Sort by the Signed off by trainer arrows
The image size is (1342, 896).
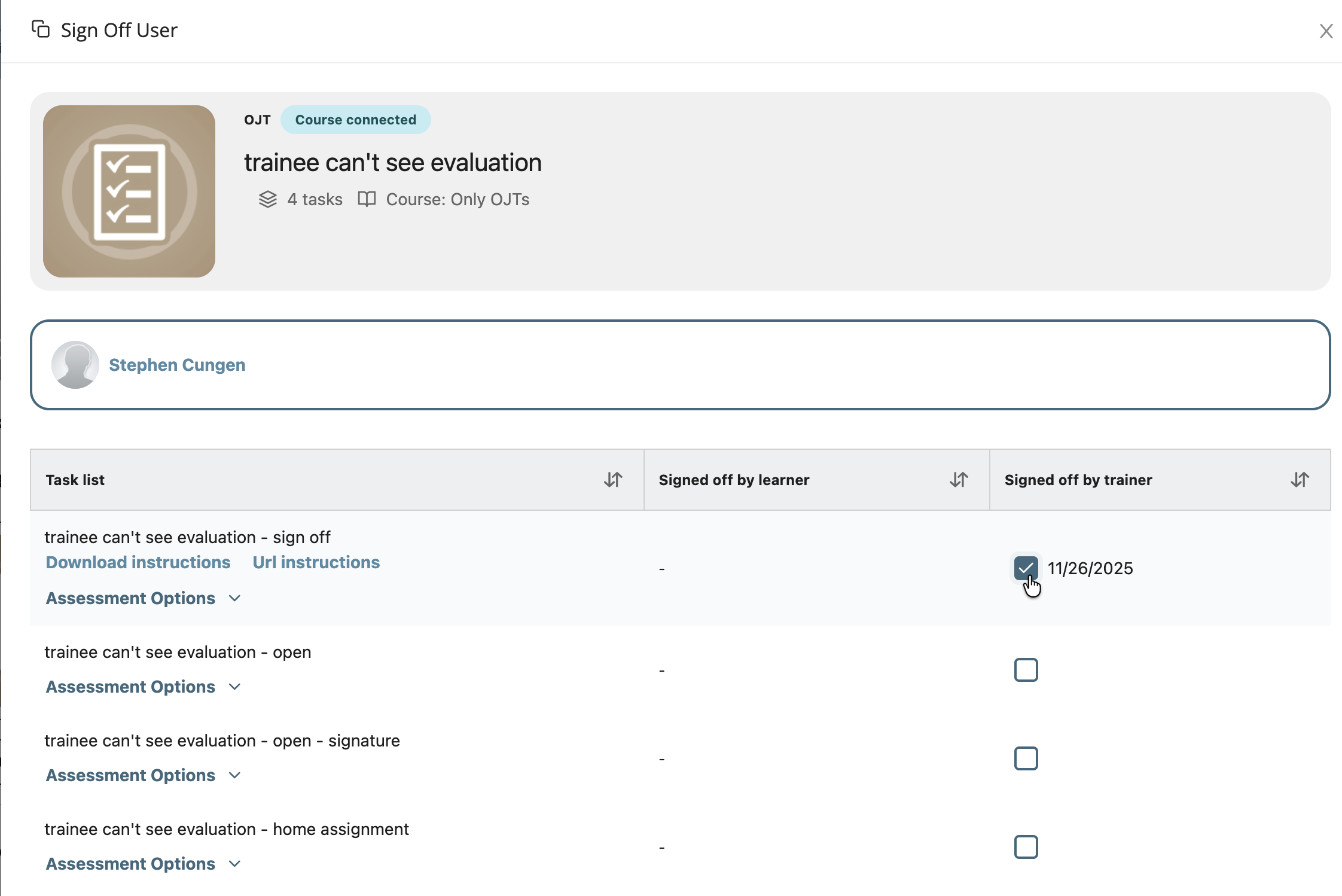(x=1300, y=480)
